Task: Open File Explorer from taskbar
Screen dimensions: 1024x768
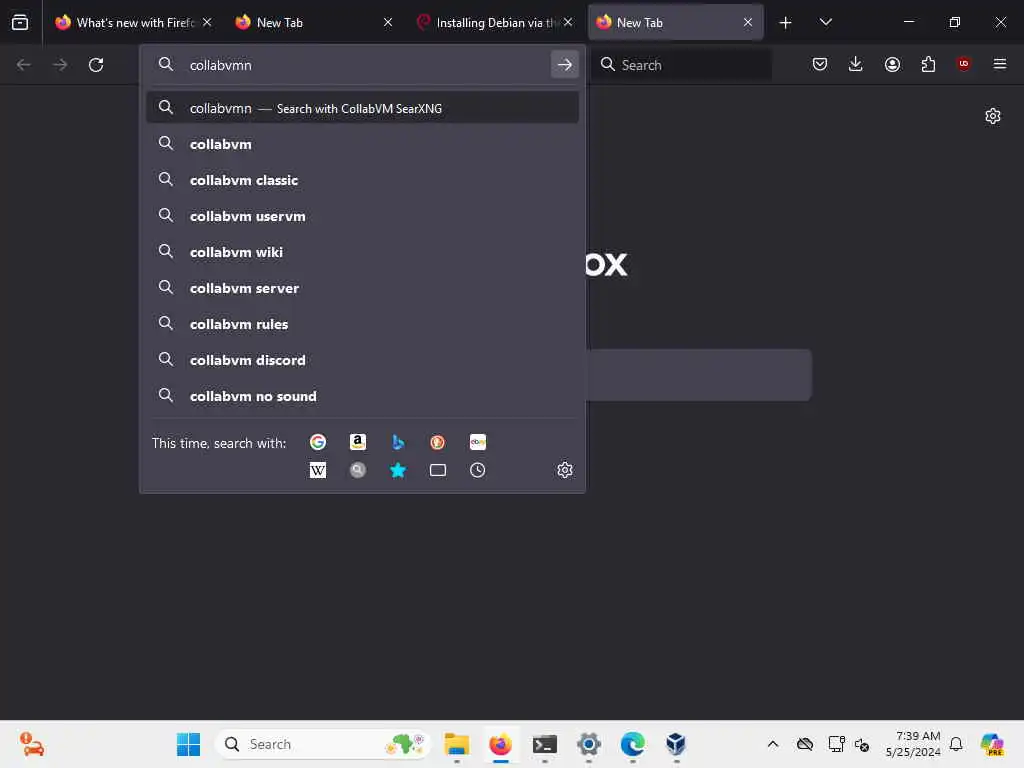Action: [x=456, y=744]
